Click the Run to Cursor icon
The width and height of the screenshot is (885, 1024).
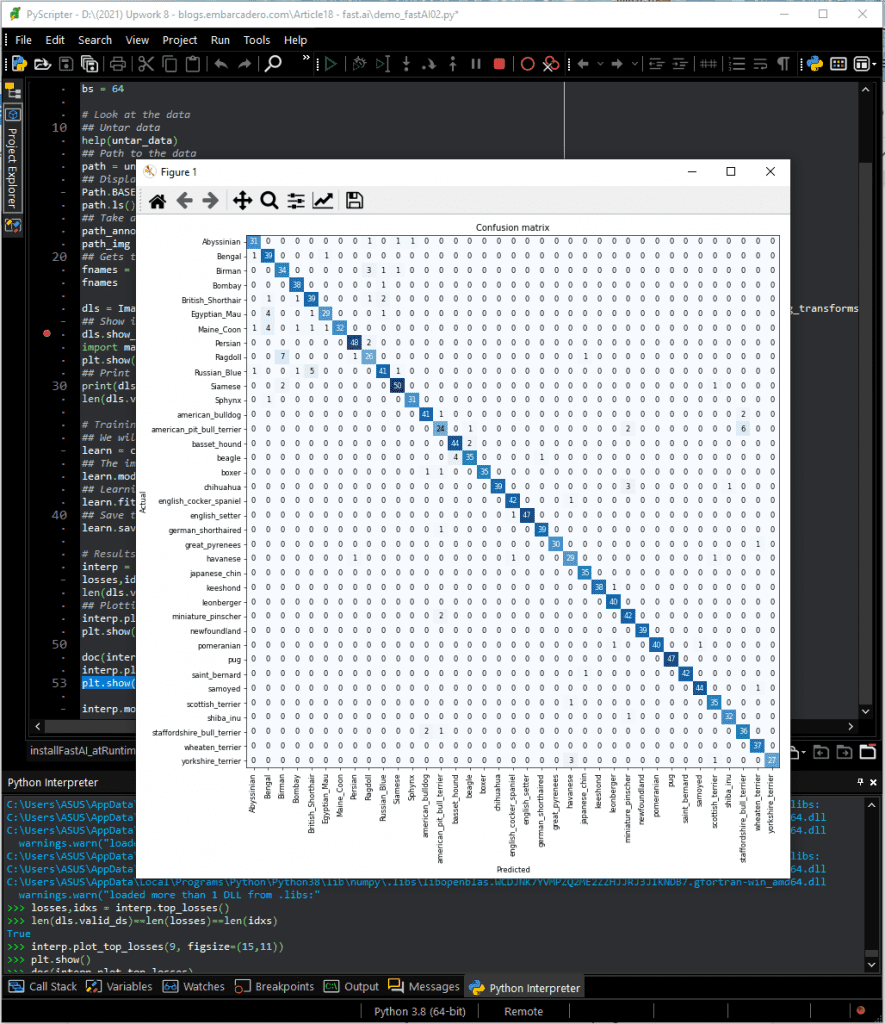[x=383, y=64]
